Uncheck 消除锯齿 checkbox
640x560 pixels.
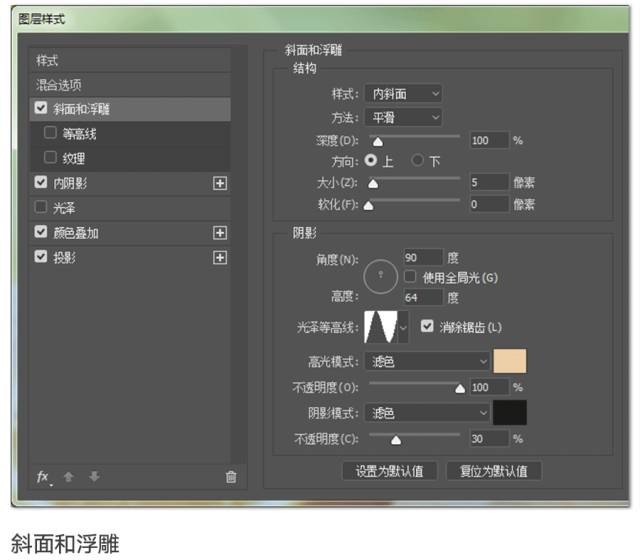tap(427, 326)
